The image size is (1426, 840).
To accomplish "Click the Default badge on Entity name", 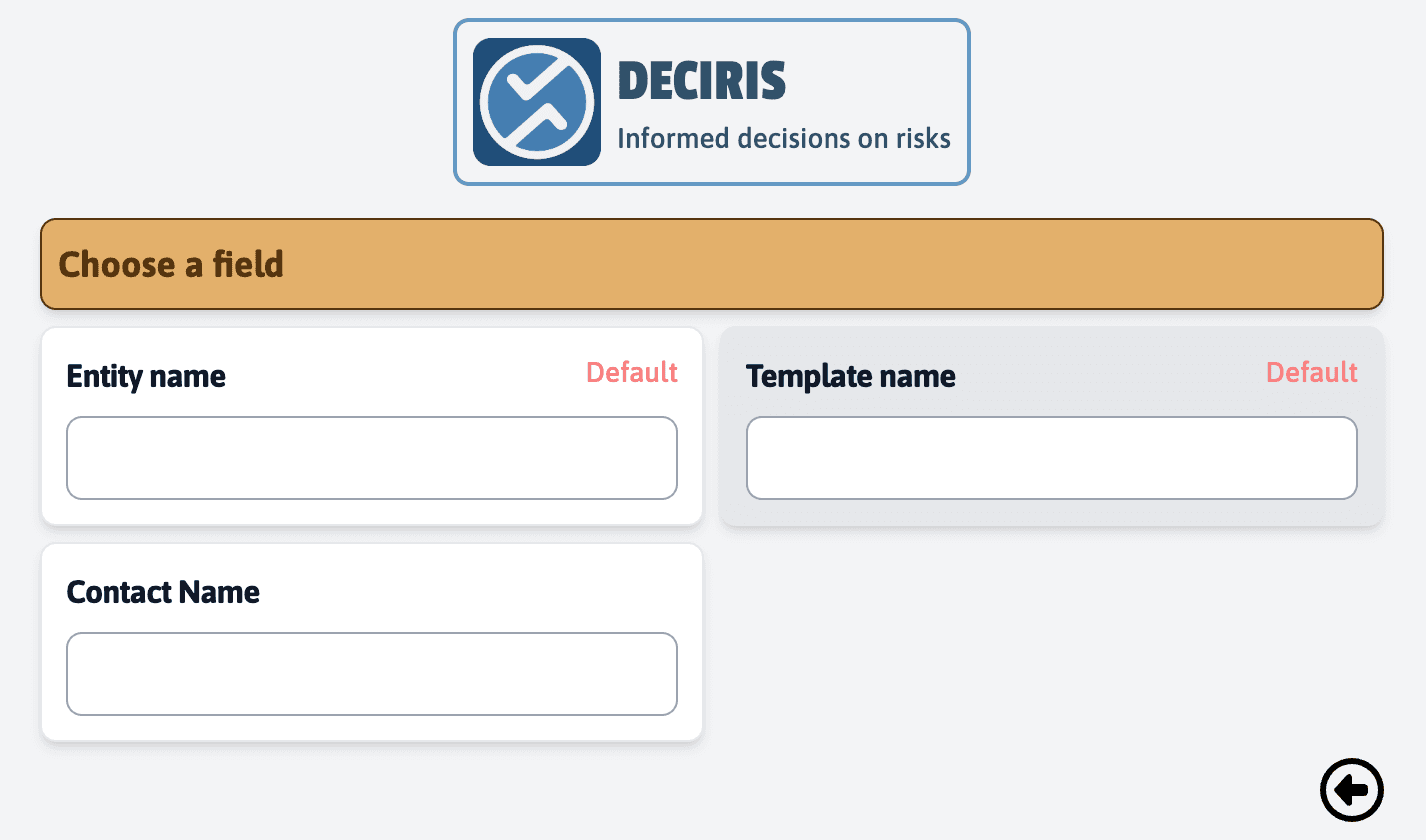I will 631,372.
